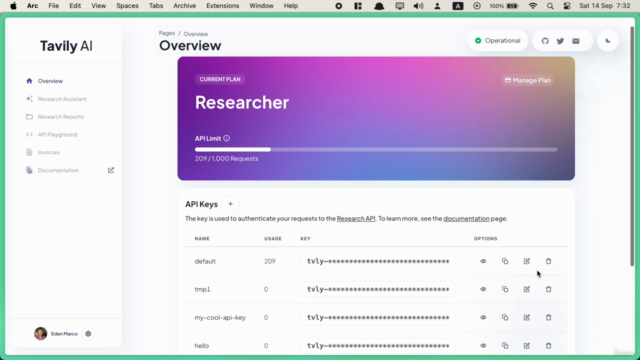Select the 'my-cool-api-key' name cell

pos(220,318)
